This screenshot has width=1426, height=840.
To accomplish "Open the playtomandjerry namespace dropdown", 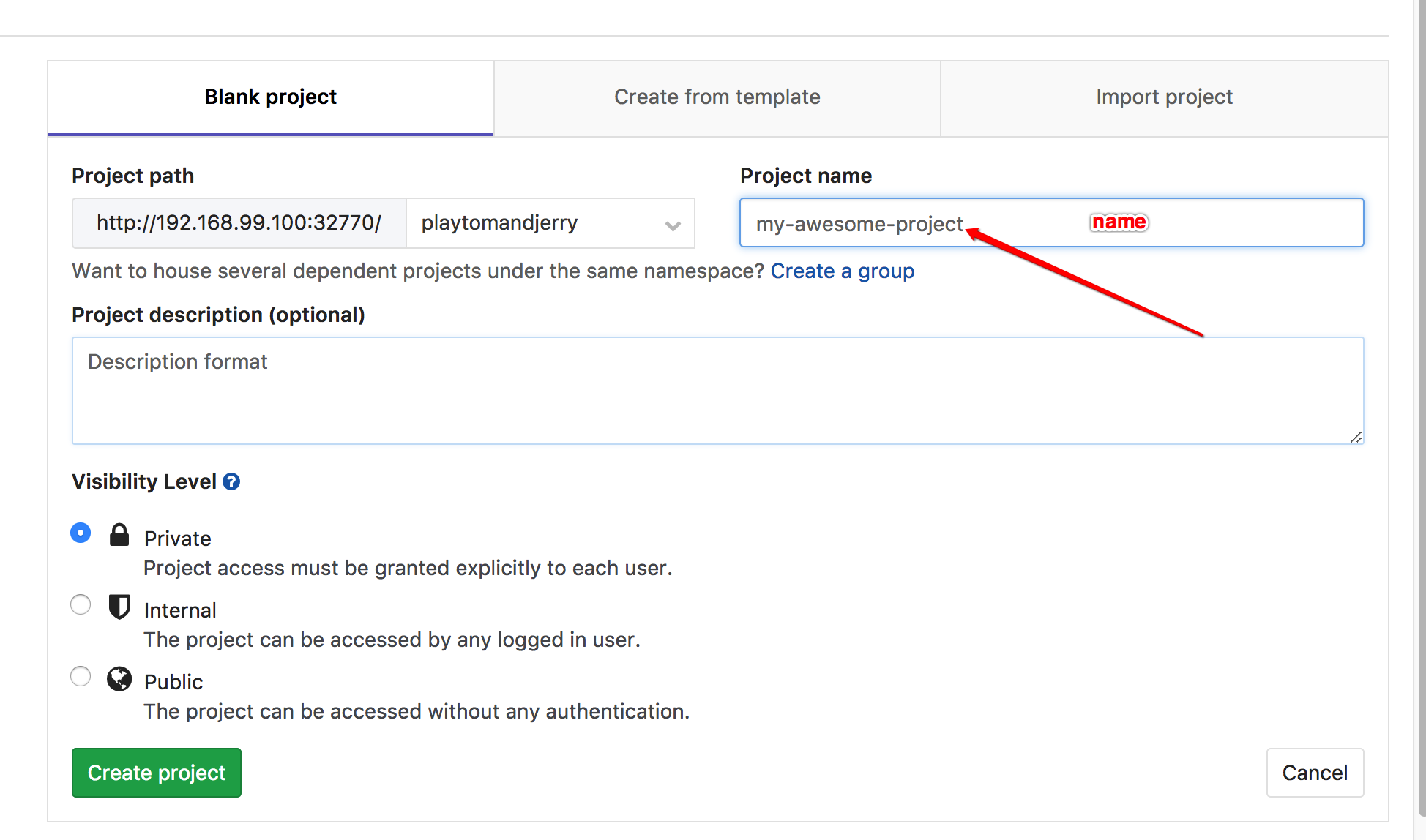I will [542, 223].
